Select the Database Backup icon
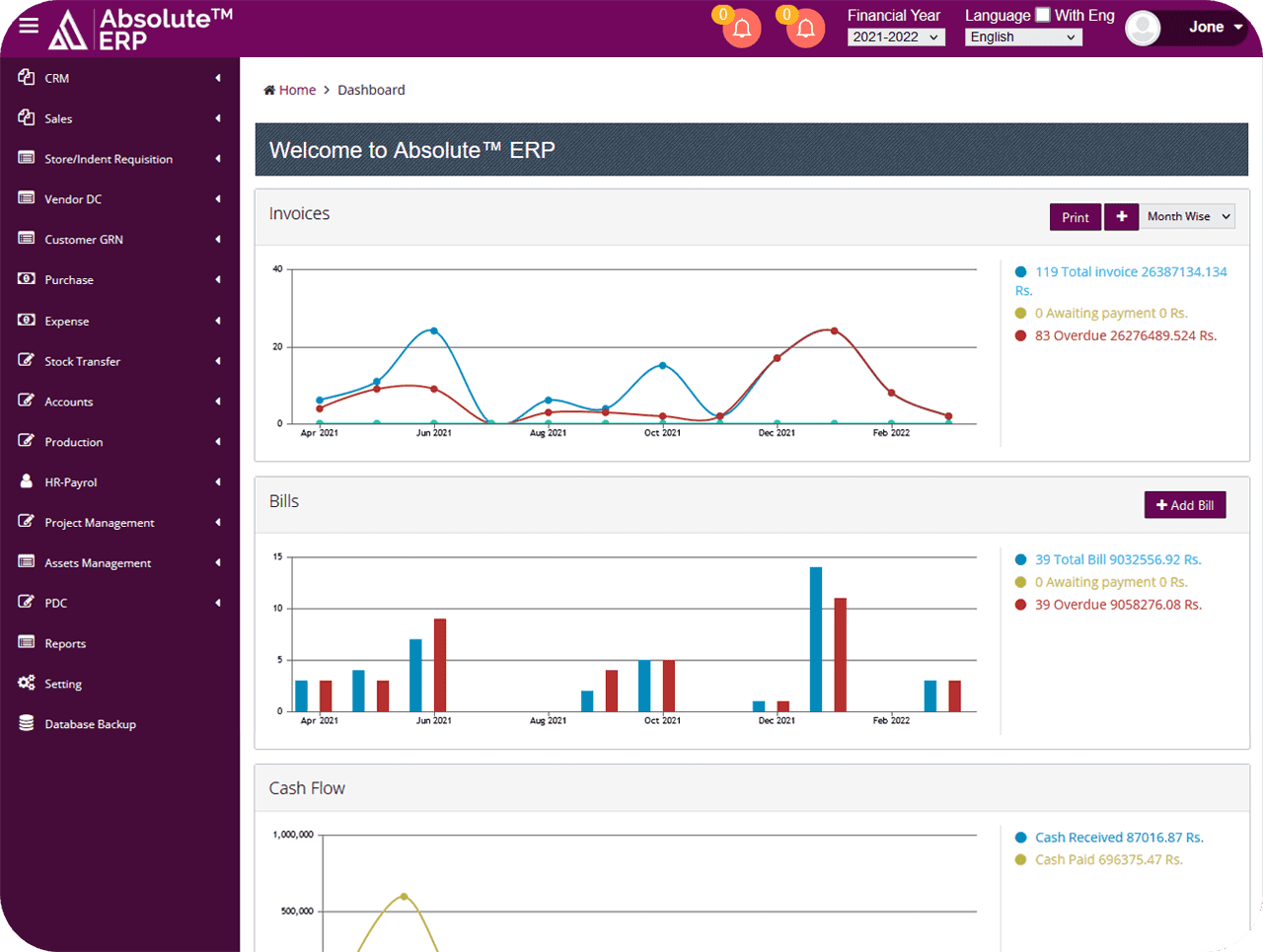Viewport: 1263px width, 952px height. (26, 723)
